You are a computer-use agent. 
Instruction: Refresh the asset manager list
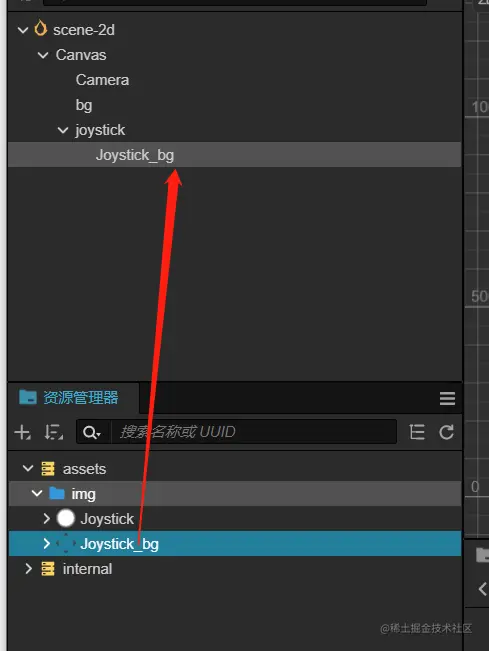pos(447,432)
